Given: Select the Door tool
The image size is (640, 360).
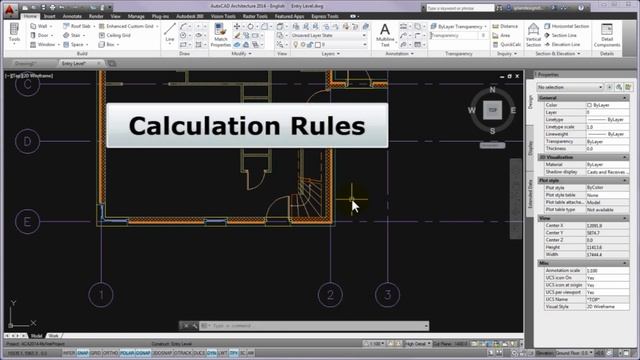Looking at the screenshot, I should [x=39, y=36].
